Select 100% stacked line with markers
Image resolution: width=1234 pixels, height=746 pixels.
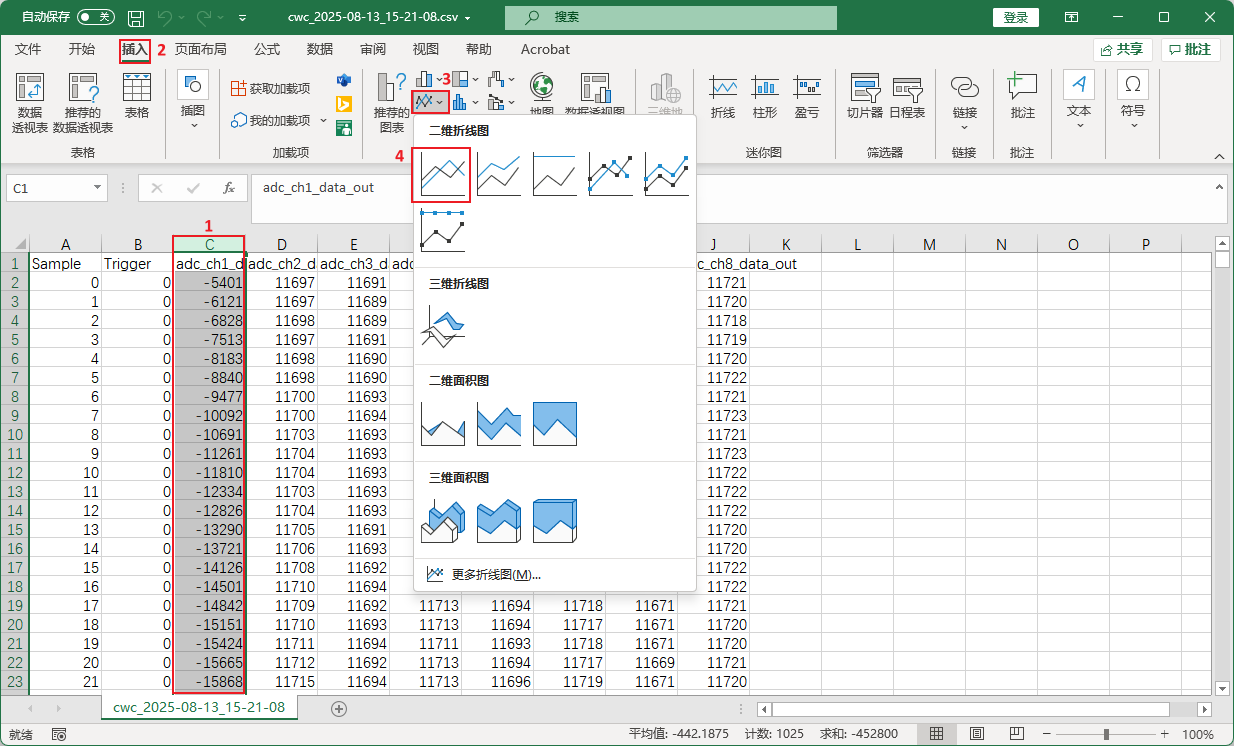442,230
